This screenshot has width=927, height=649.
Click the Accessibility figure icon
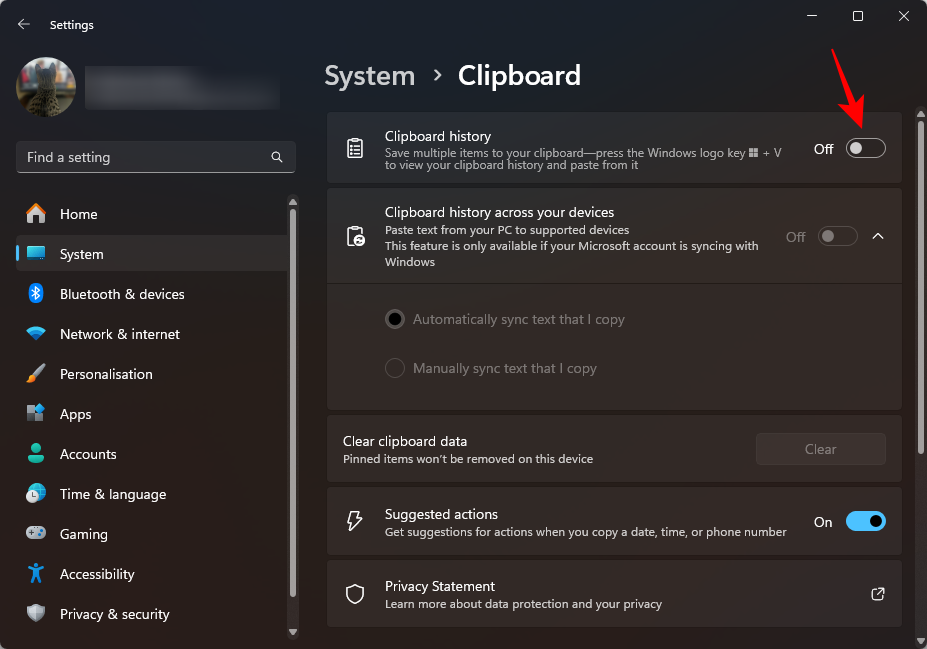[36, 574]
